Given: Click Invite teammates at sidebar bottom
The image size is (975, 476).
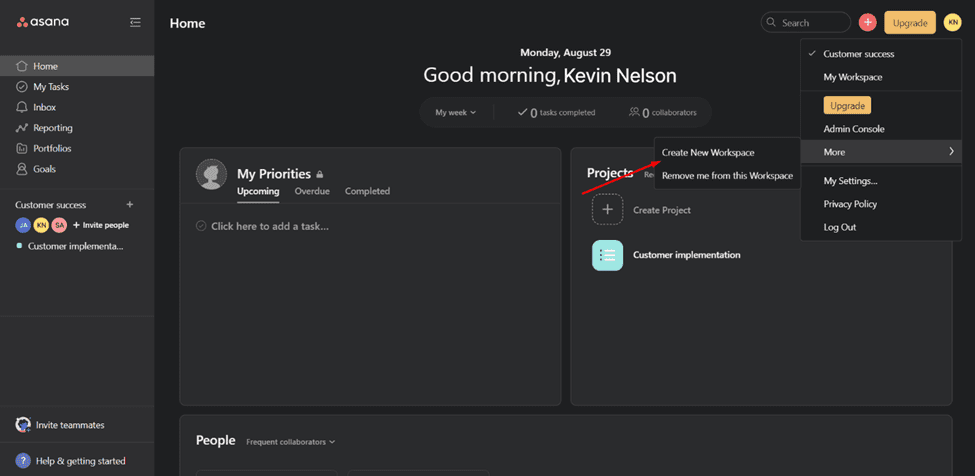Looking at the screenshot, I should (70, 425).
